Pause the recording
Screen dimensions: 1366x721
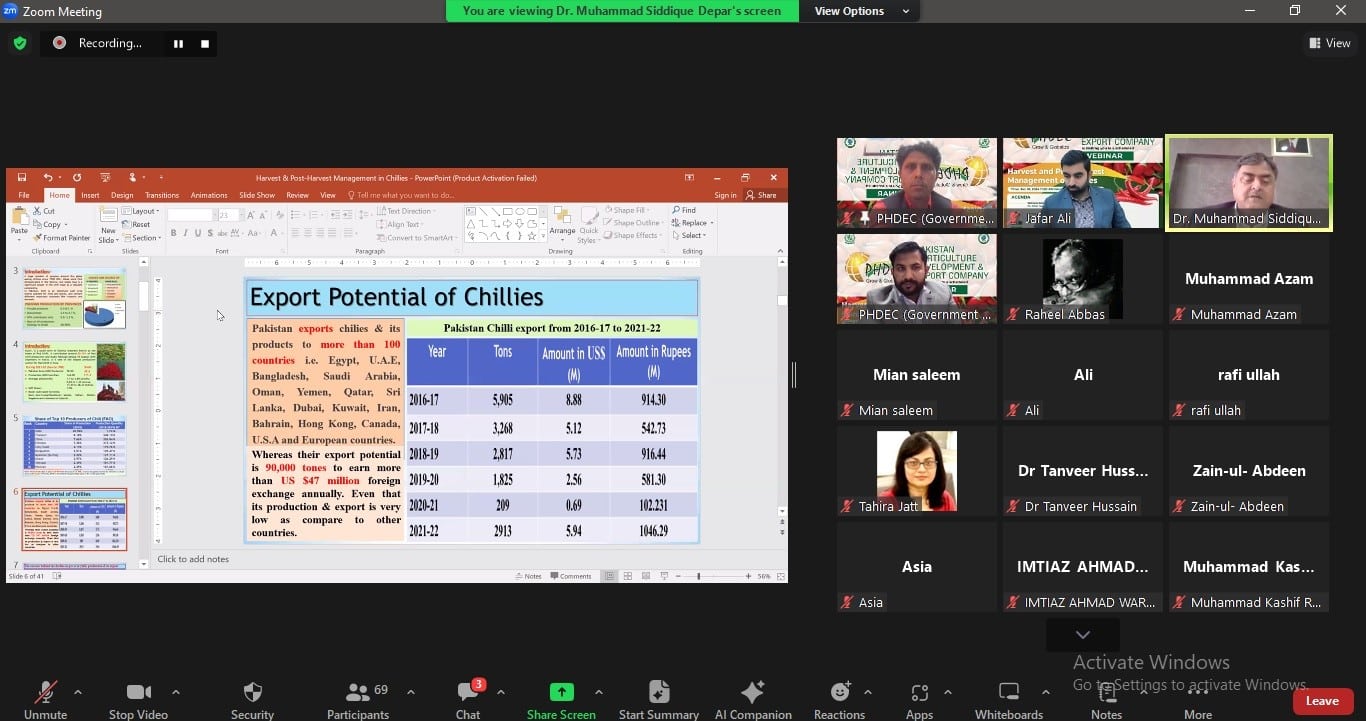pyautogui.click(x=178, y=44)
